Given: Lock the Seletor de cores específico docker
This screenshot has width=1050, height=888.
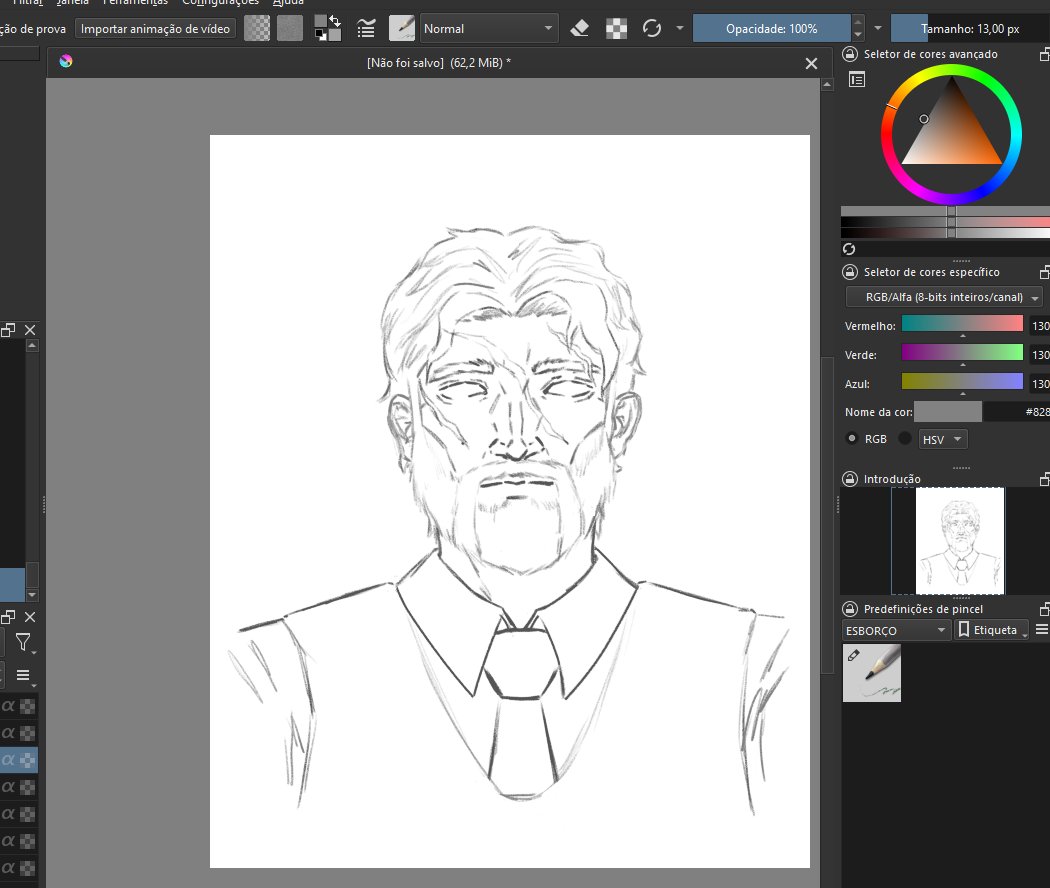Looking at the screenshot, I should point(850,272).
